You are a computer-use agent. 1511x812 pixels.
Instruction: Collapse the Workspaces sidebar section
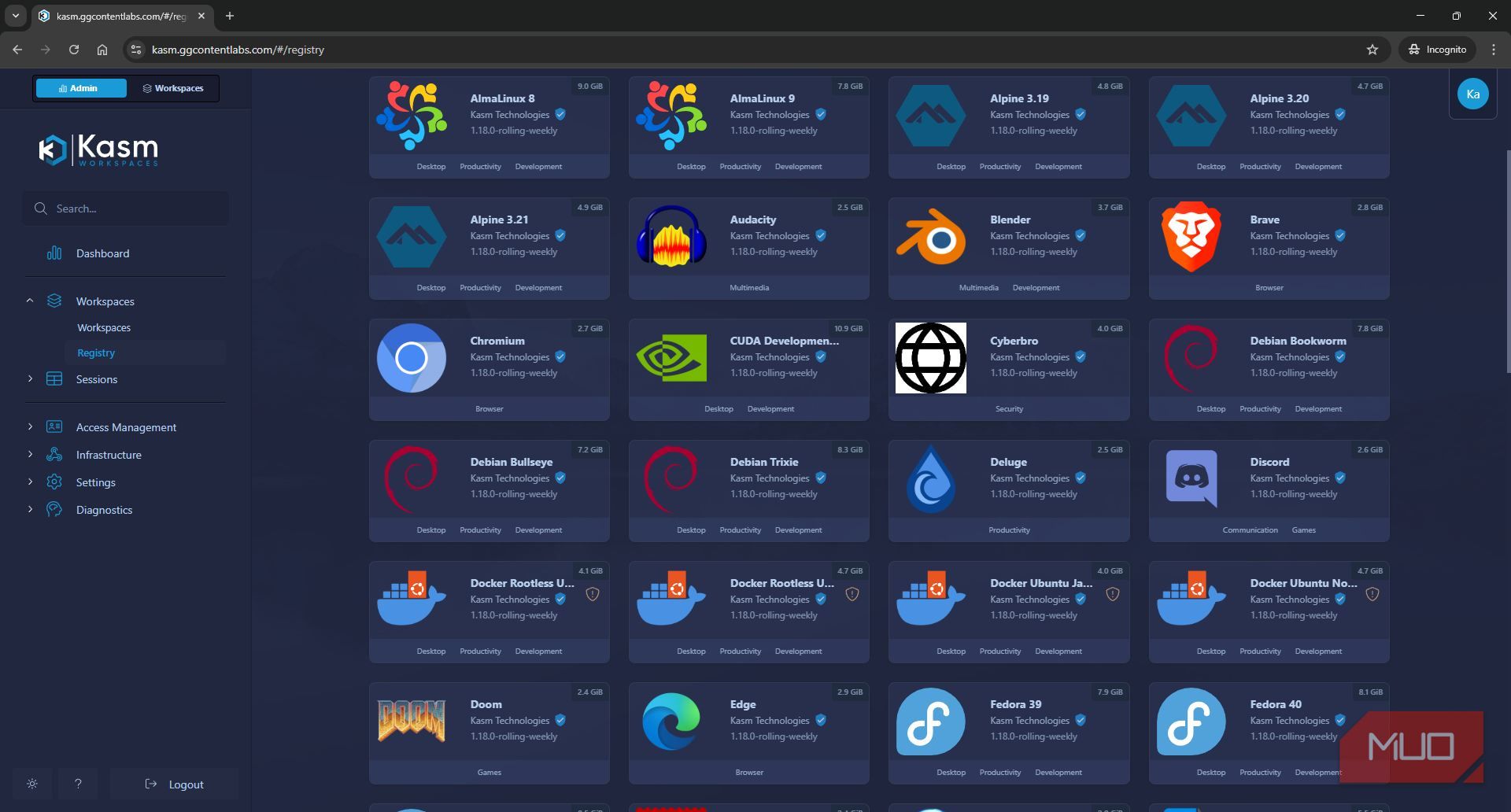click(30, 301)
